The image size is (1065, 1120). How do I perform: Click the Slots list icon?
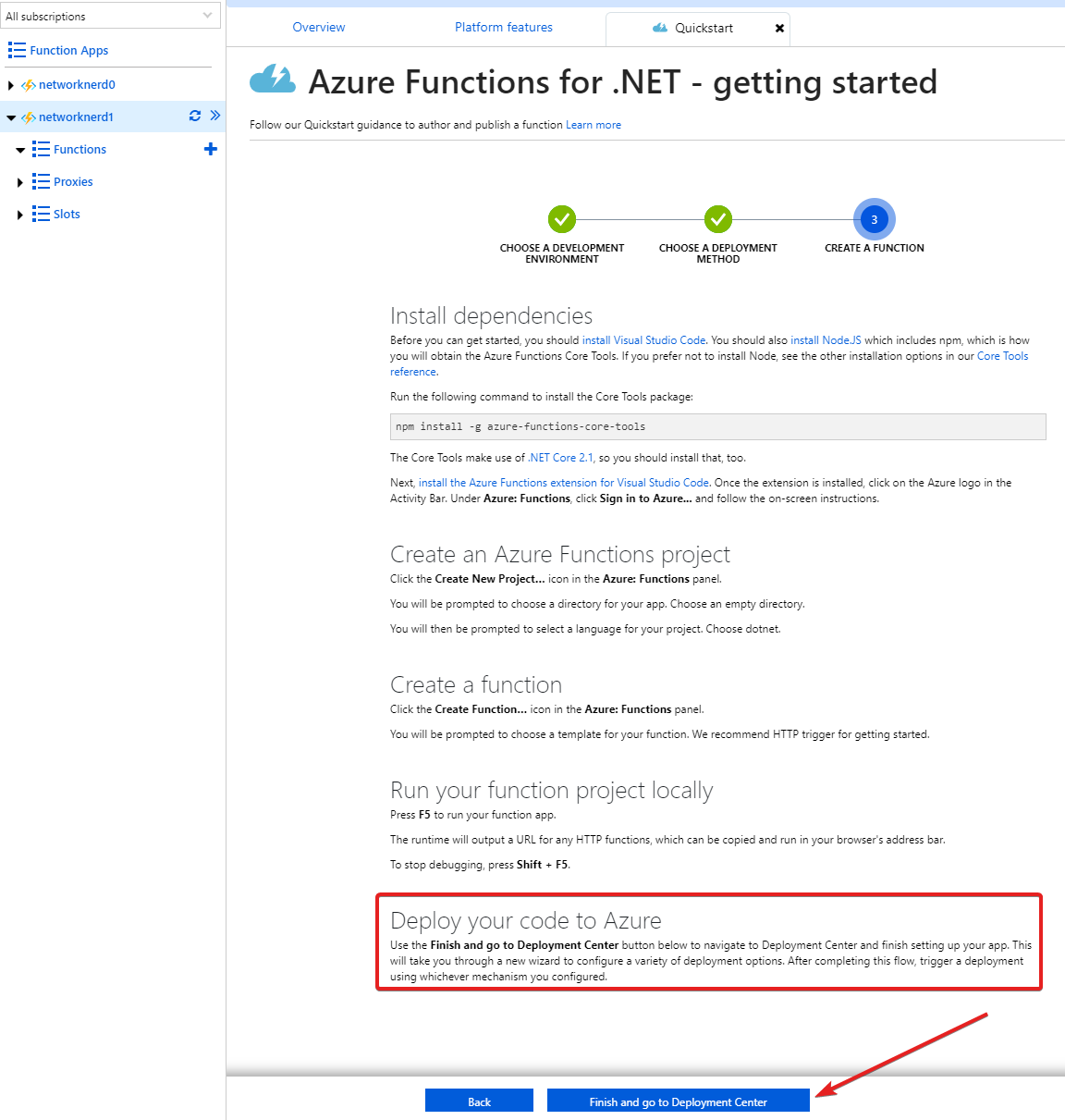[x=41, y=214]
